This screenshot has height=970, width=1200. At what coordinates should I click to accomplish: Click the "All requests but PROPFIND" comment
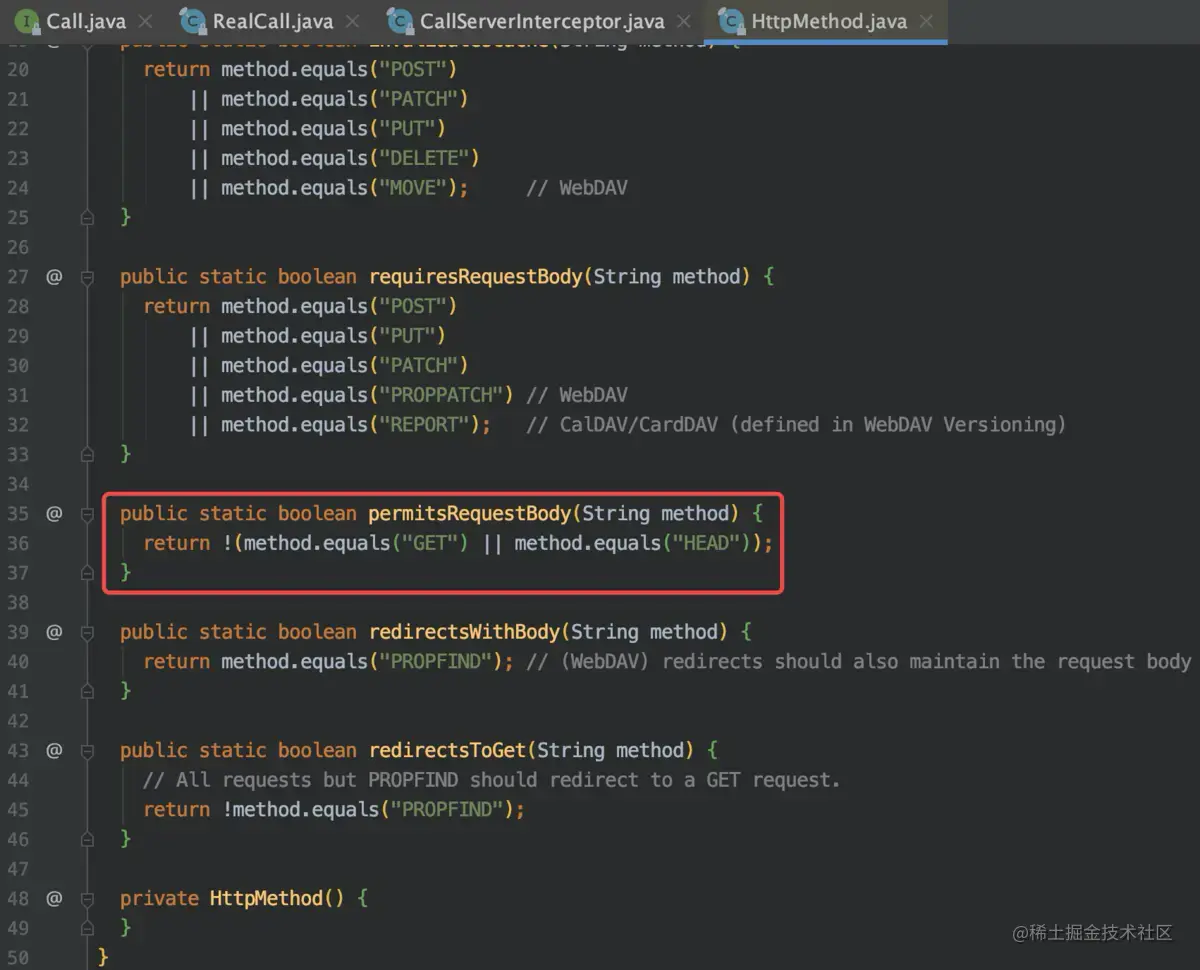pyautogui.click(x=490, y=780)
